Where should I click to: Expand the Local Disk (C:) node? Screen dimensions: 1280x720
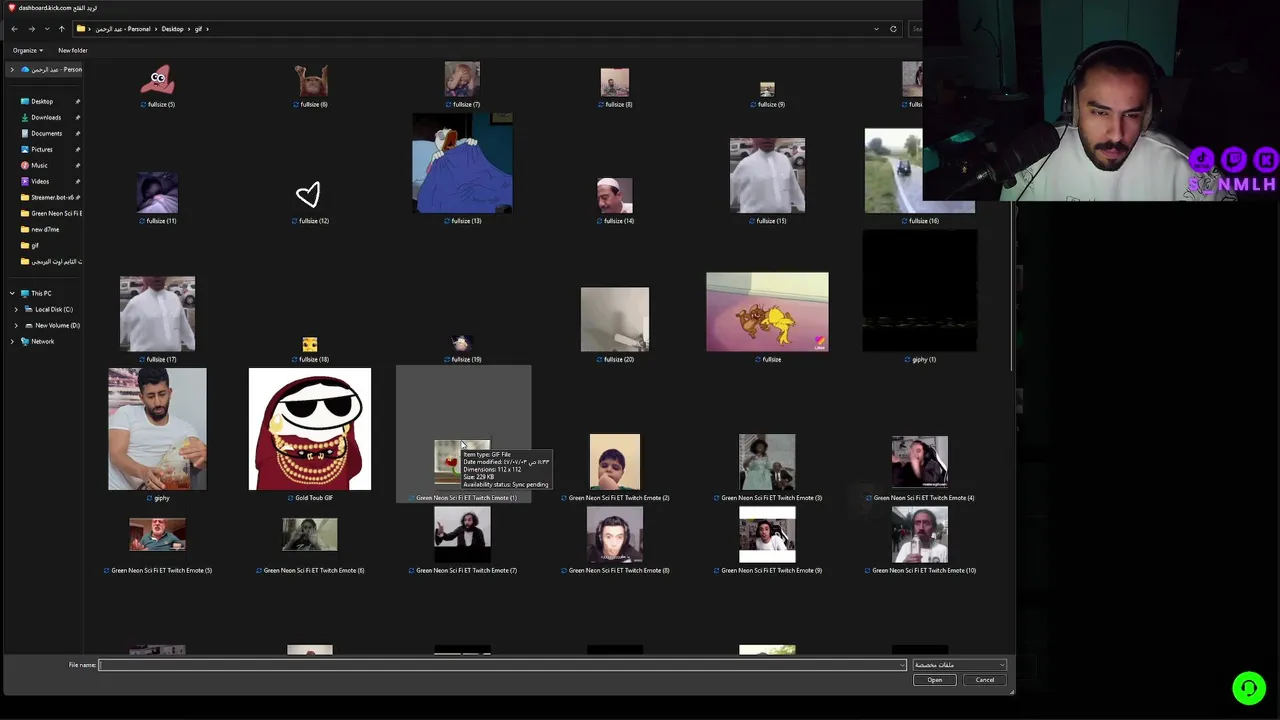pyautogui.click(x=16, y=309)
